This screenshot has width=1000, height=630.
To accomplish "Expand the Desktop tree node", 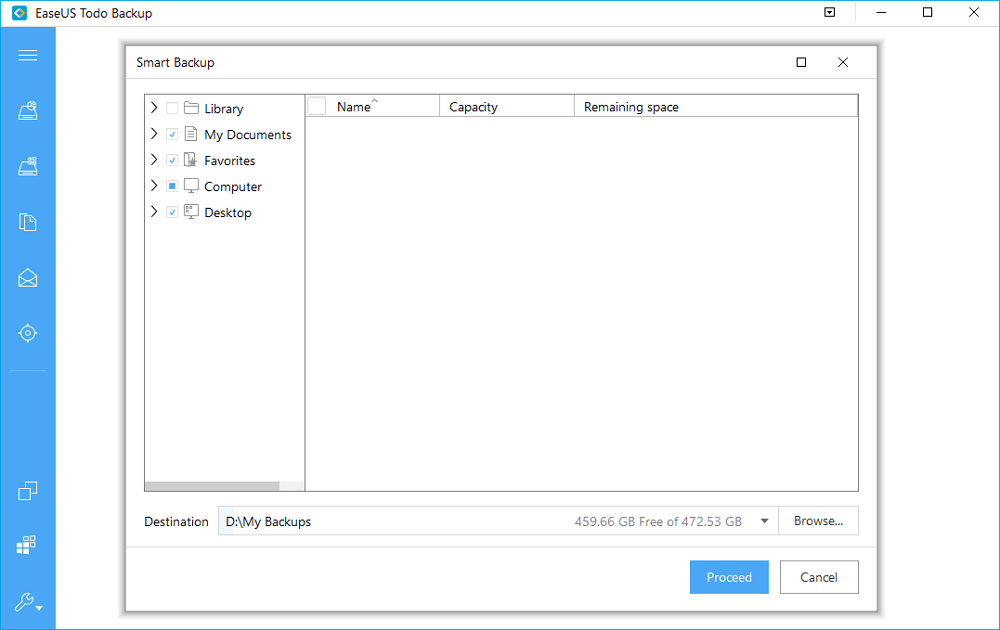I will [154, 212].
